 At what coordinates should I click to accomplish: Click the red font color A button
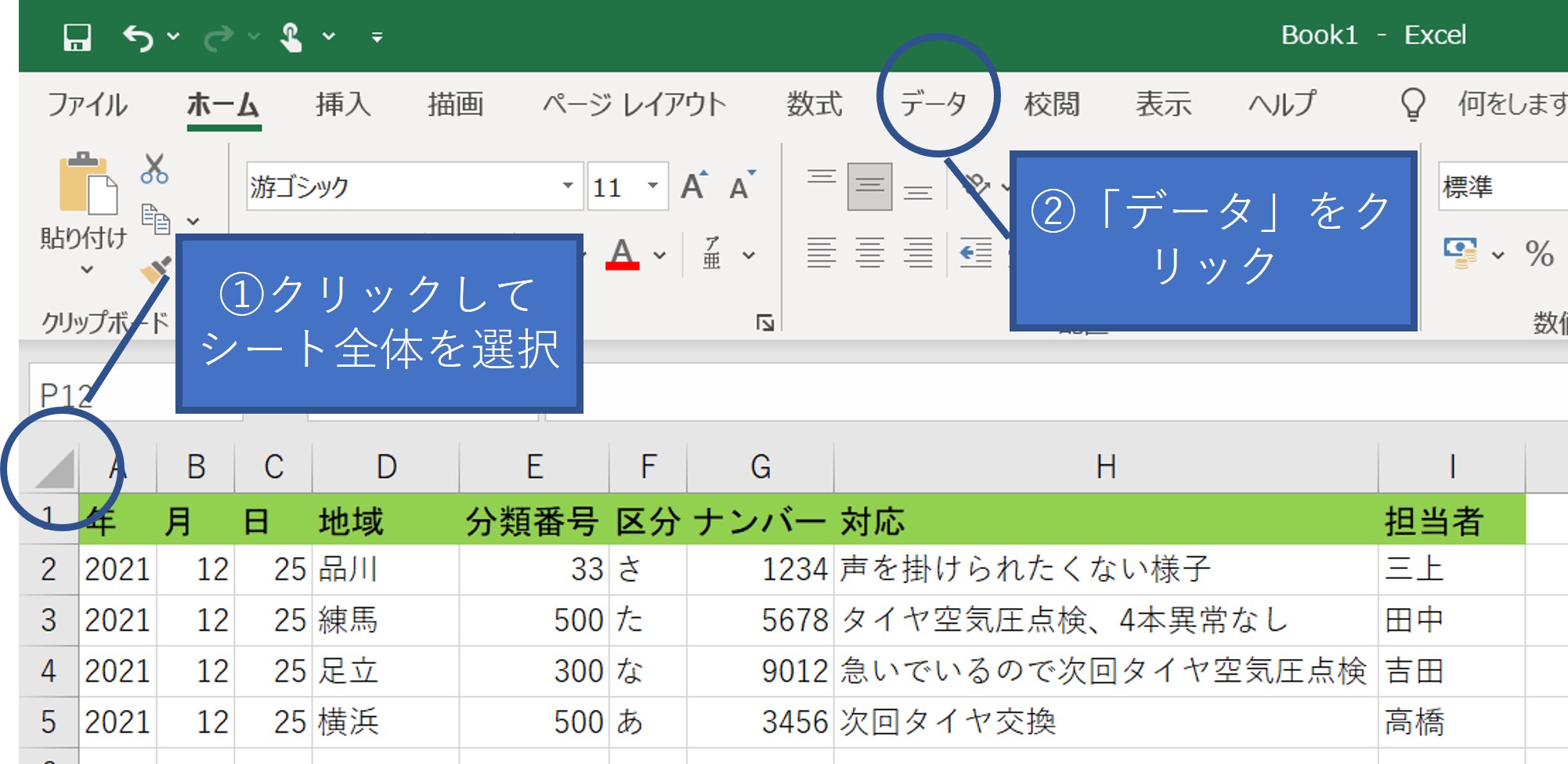[622, 253]
